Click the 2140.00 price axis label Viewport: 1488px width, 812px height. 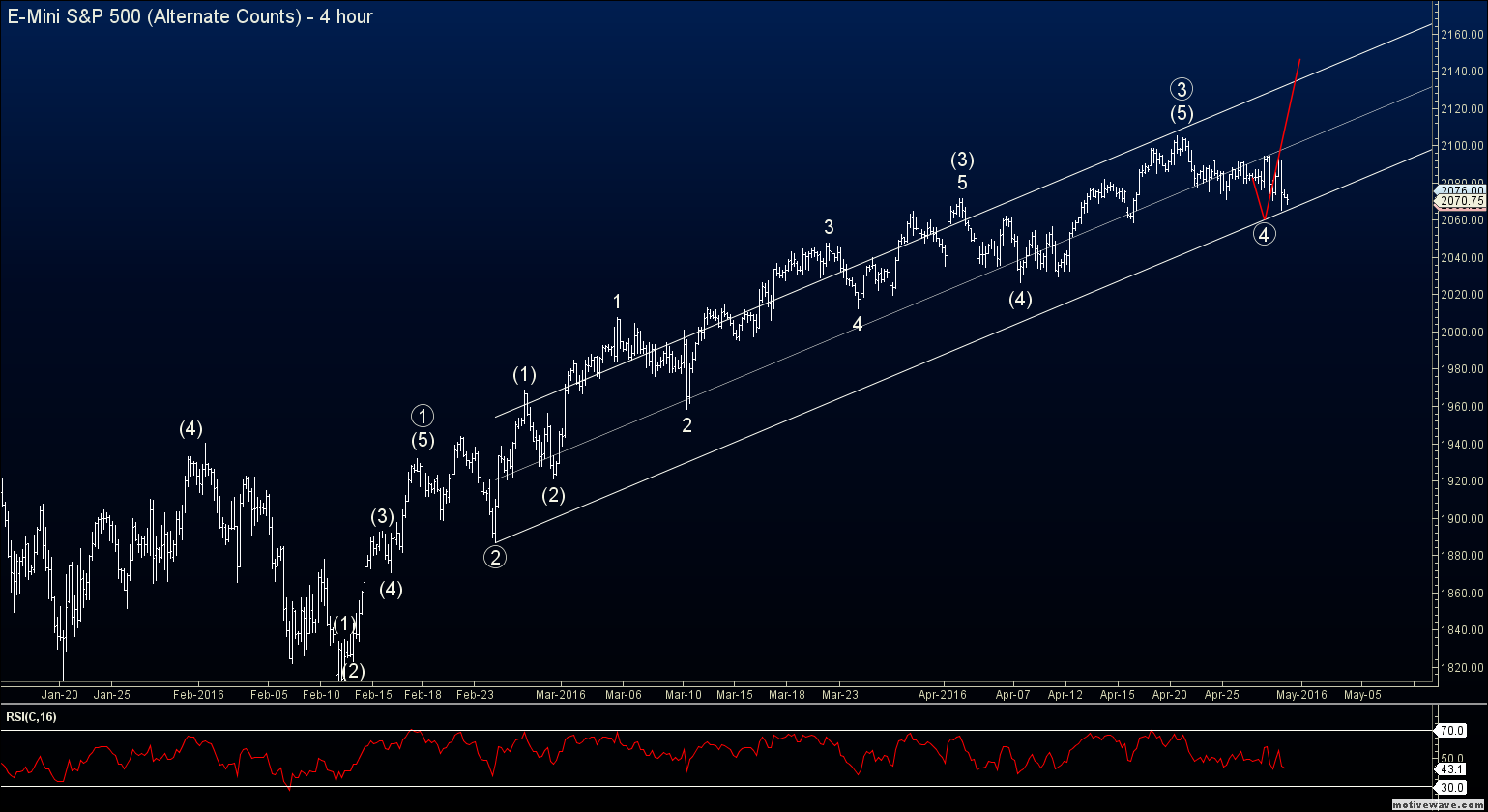pos(1461,72)
